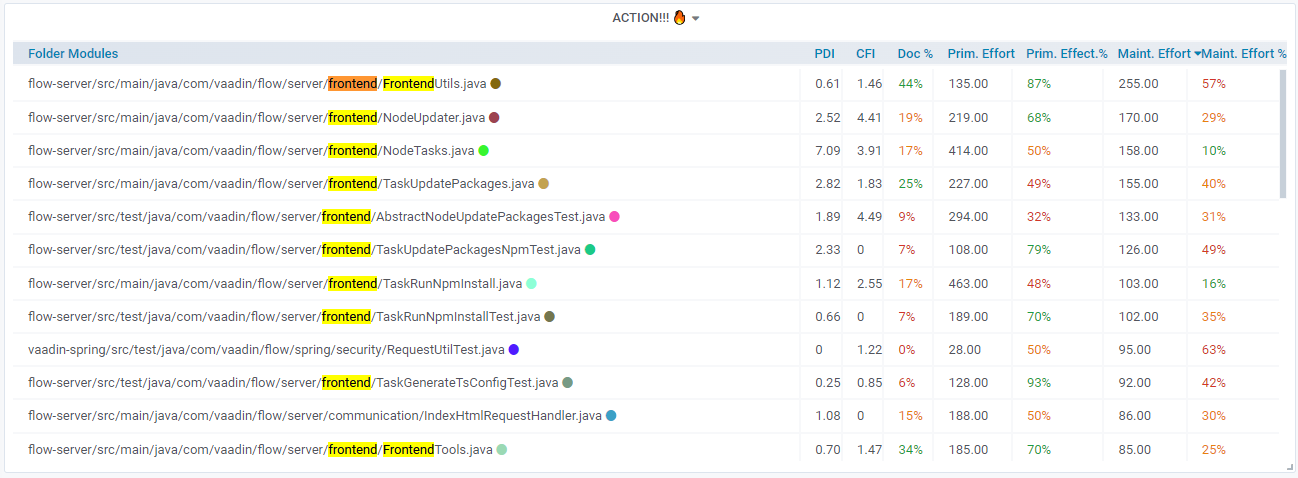1298x478 pixels.
Task: Sort table by PDI column
Action: coord(824,54)
